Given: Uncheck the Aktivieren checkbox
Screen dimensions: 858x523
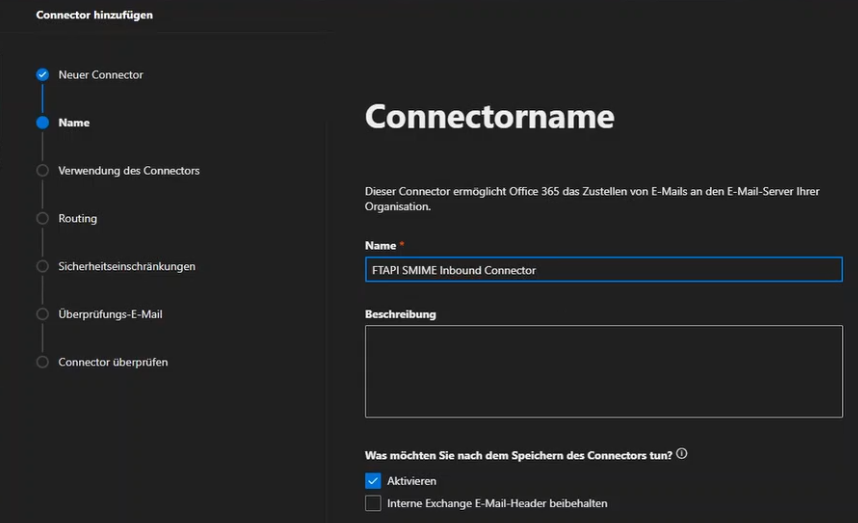Looking at the screenshot, I should point(373,481).
